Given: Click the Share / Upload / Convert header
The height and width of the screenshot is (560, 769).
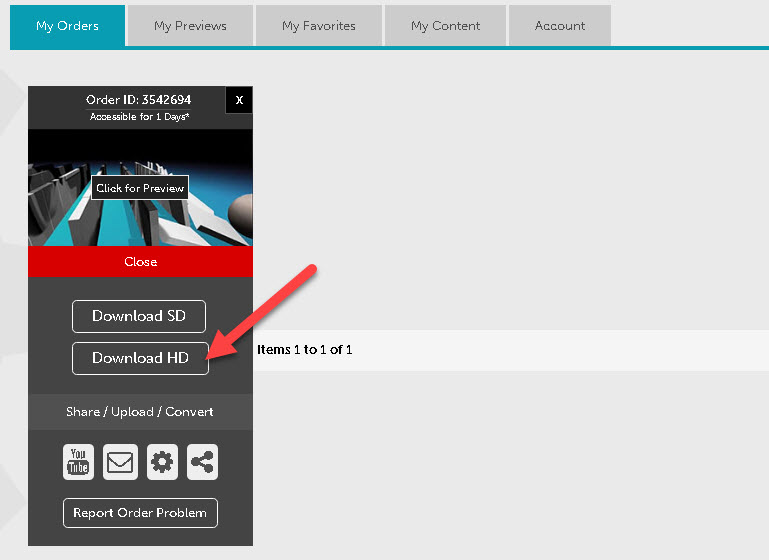Looking at the screenshot, I should click(140, 412).
